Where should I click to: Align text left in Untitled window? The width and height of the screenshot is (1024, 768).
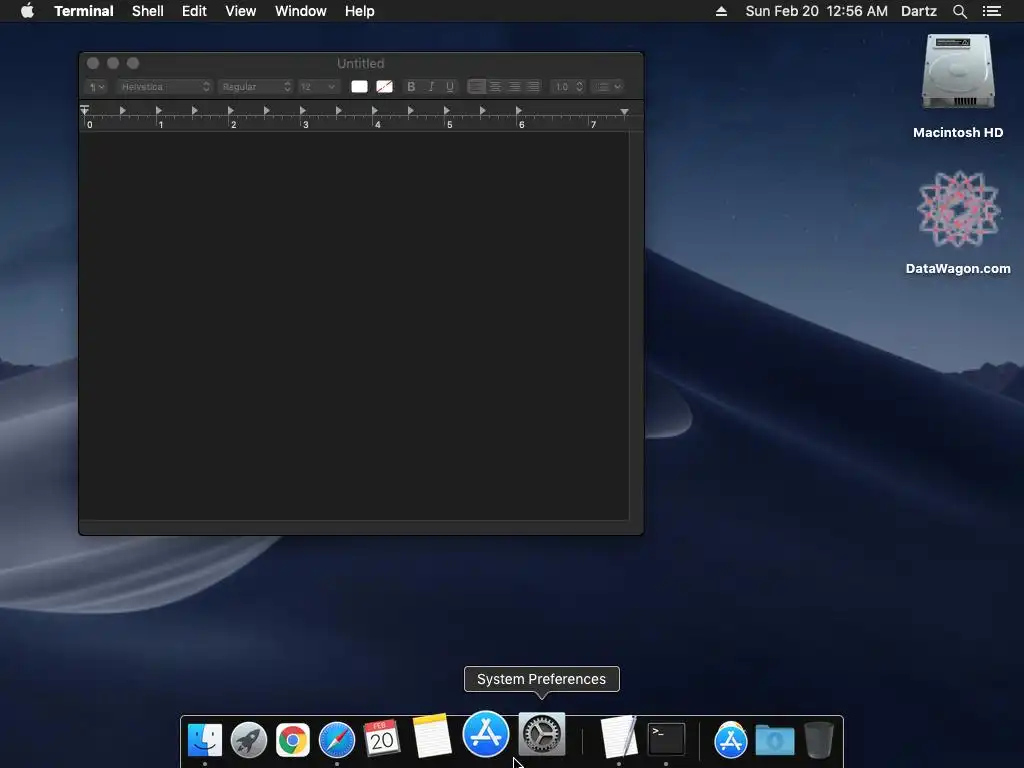(477, 86)
